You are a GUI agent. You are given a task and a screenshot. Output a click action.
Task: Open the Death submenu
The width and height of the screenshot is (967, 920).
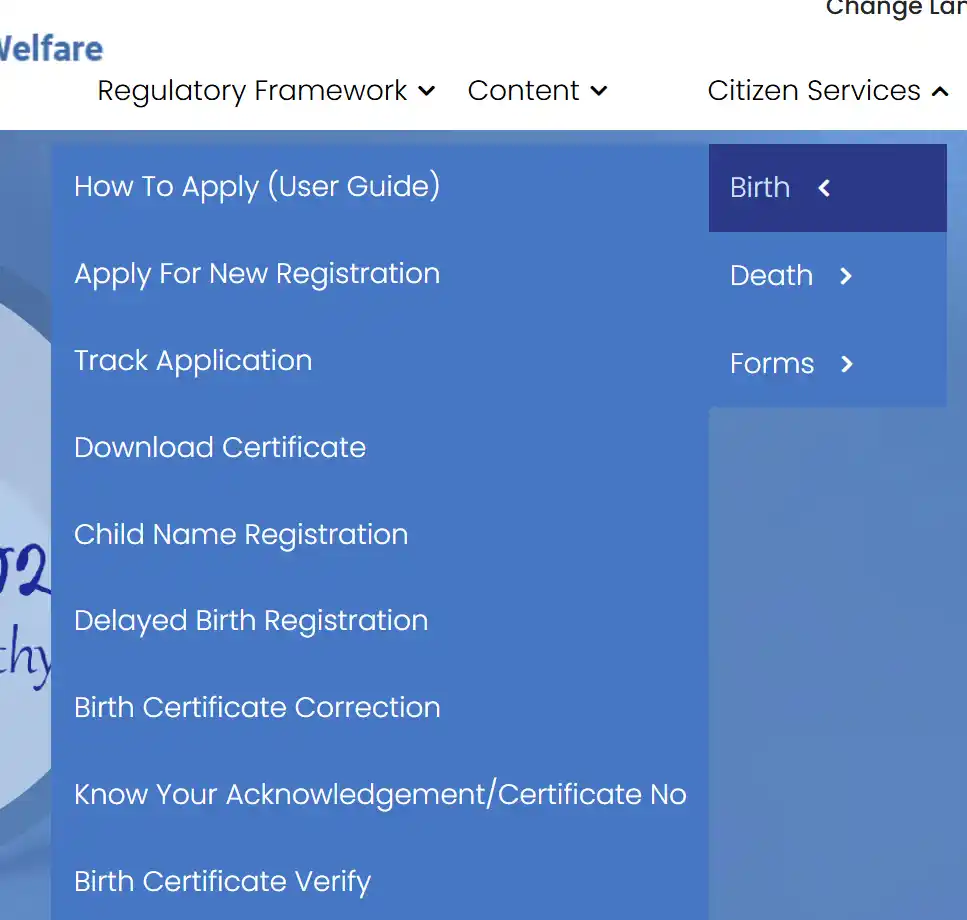point(828,276)
